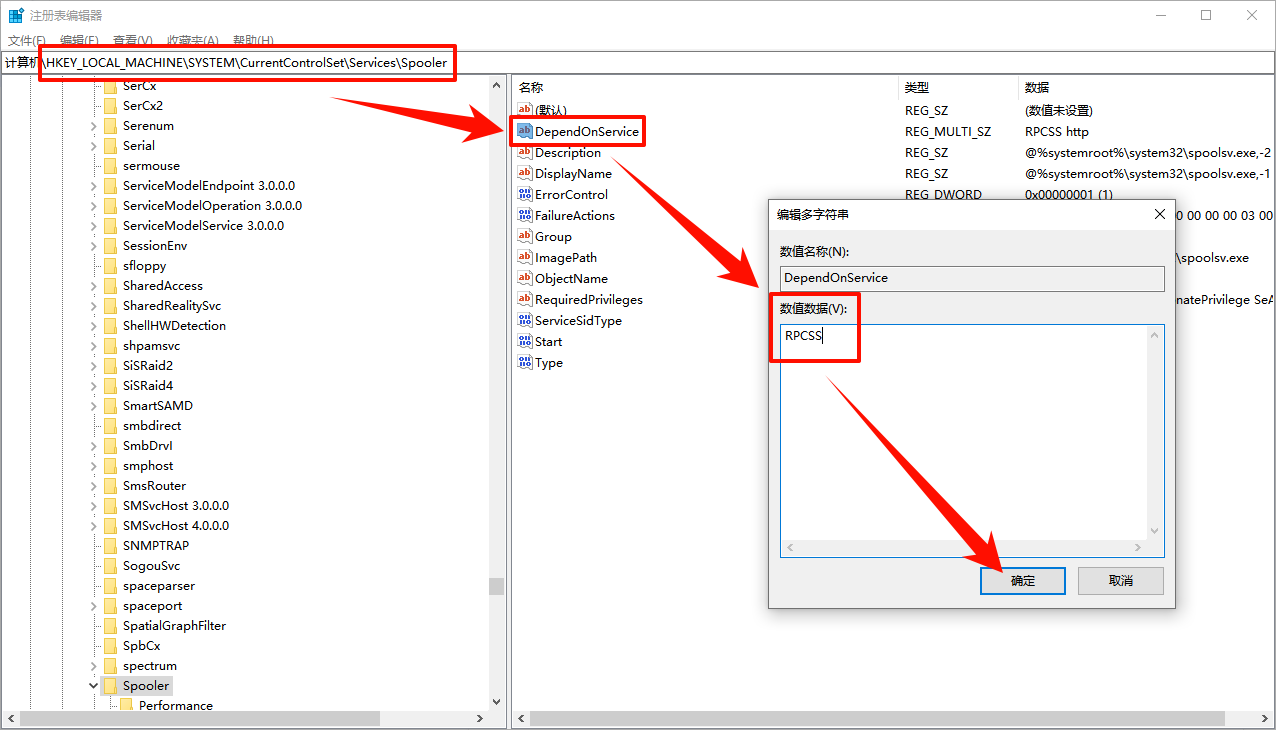Click the ServiceSidType value icon
The height and width of the screenshot is (730, 1276).
(x=525, y=321)
